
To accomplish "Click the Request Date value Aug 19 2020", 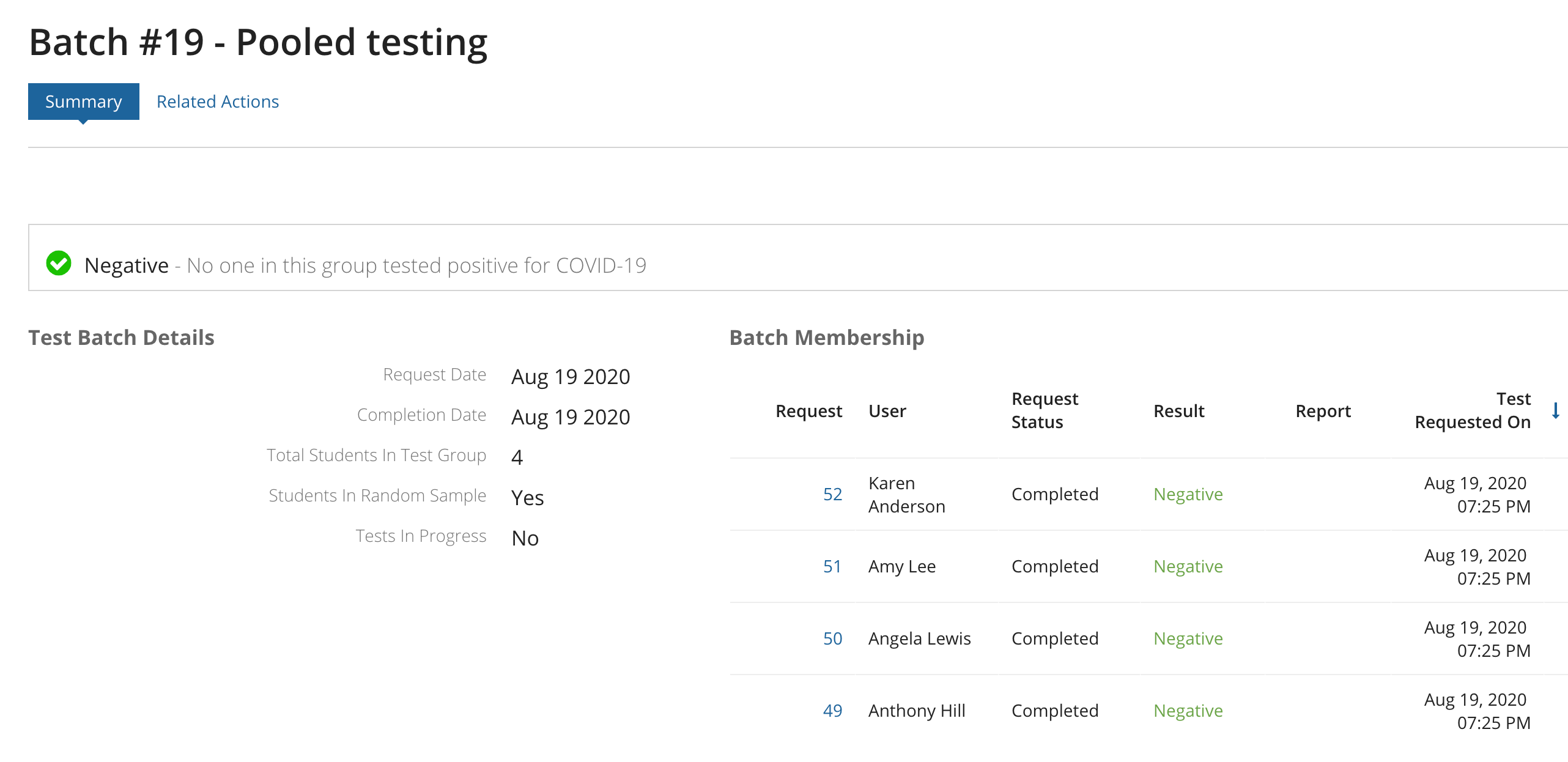I will click(571, 377).
